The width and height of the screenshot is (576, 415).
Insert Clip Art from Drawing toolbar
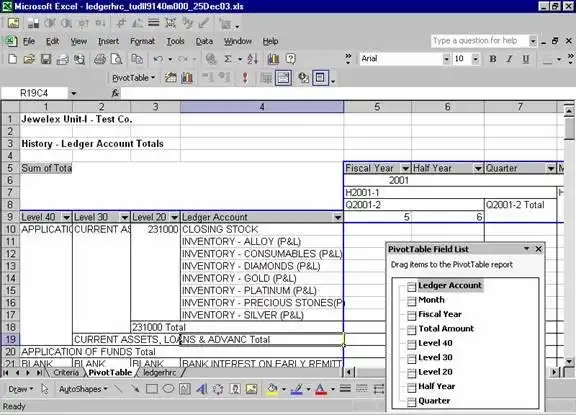[235, 389]
